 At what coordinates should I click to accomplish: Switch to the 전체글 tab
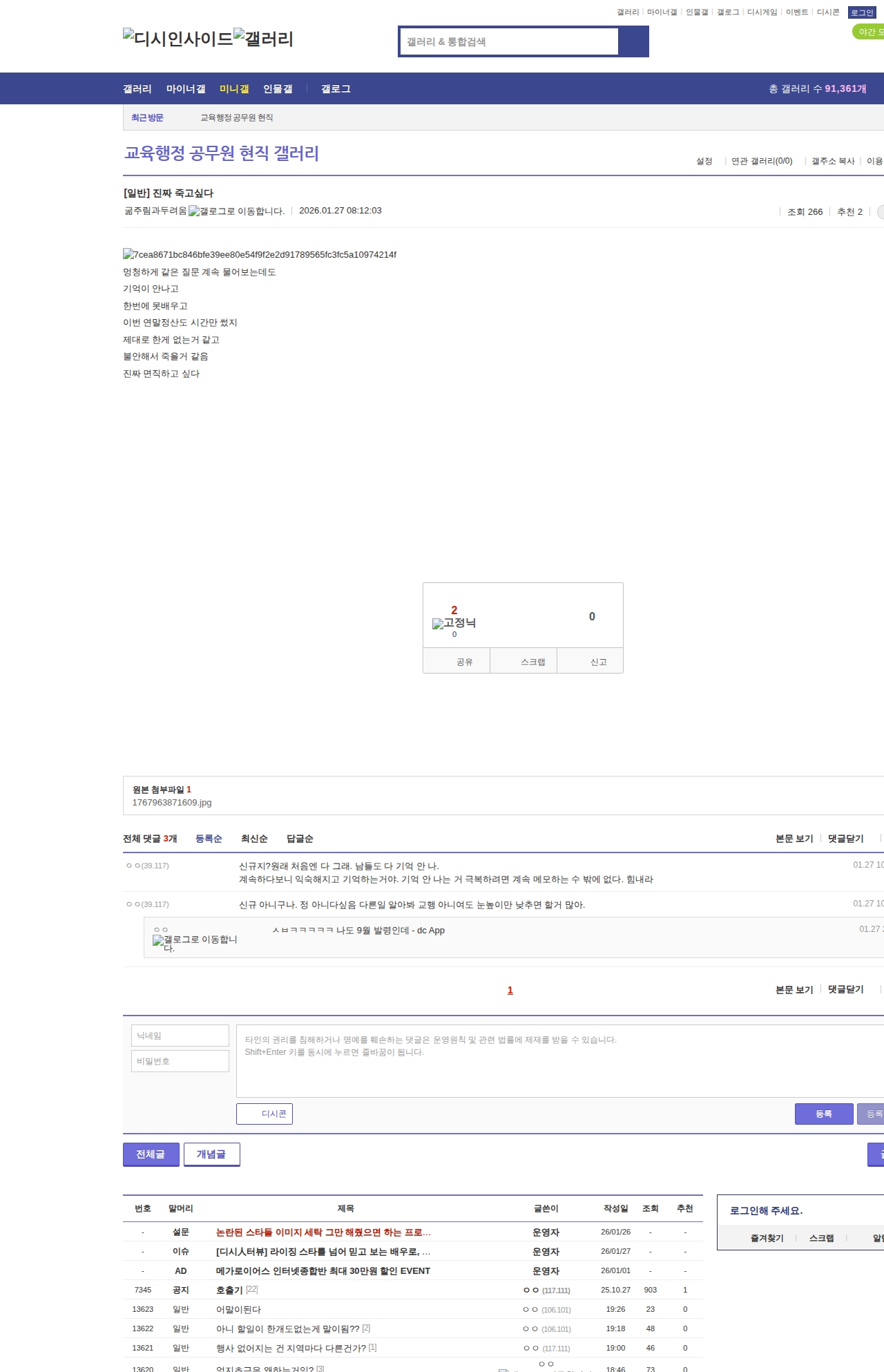[151, 1154]
